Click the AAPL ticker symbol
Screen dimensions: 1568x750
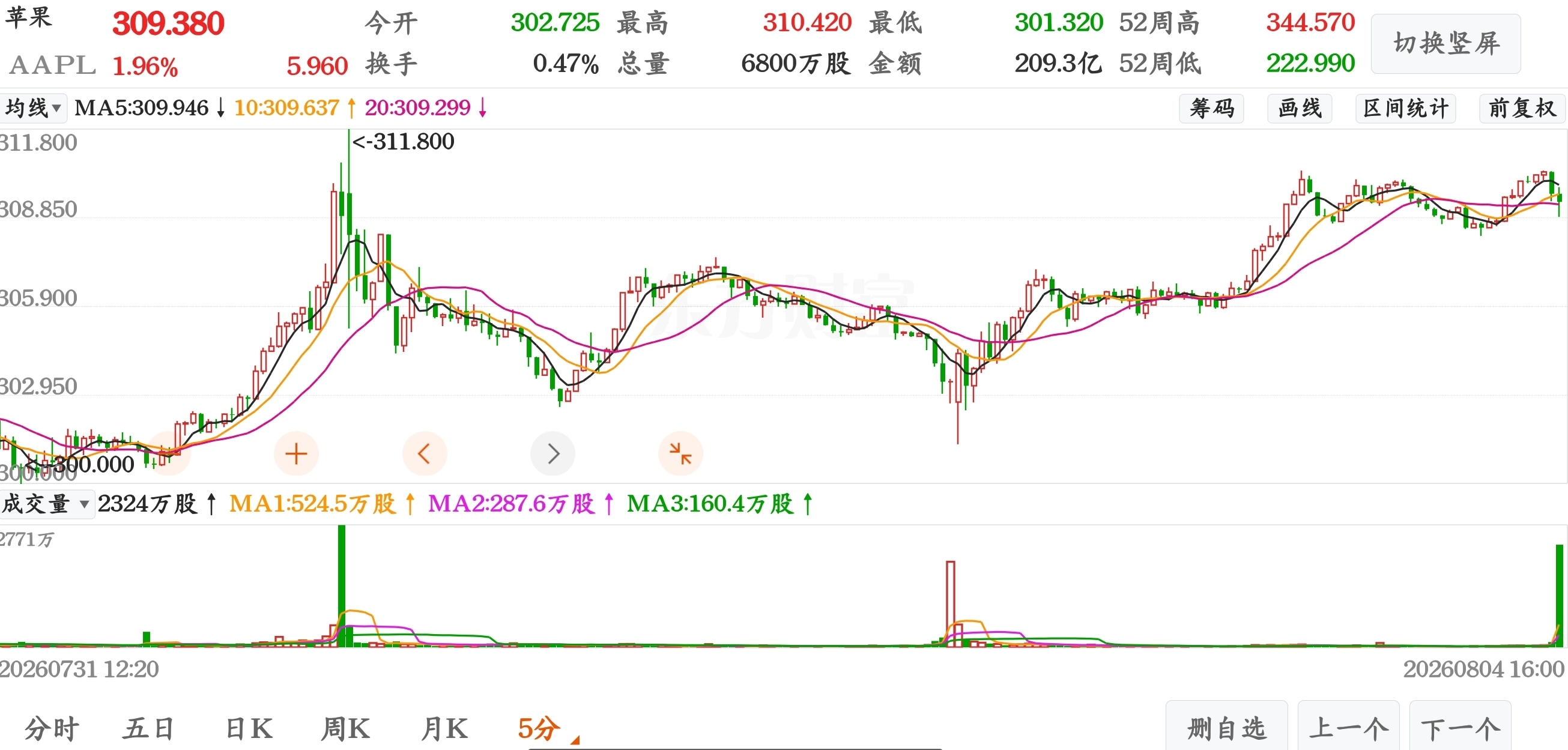(52, 65)
